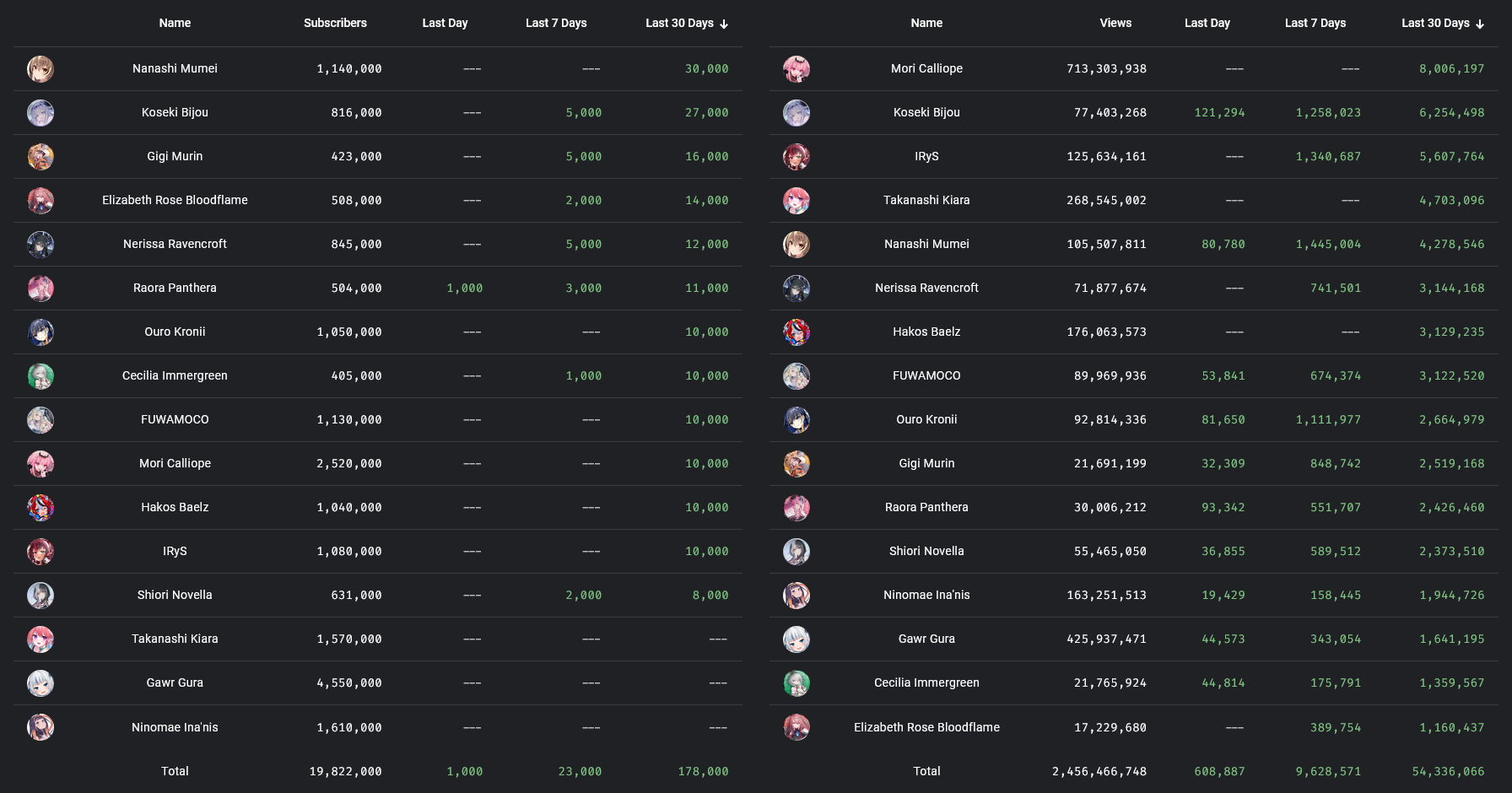The width and height of the screenshot is (1512, 793).
Task: Click Gawr Gura's avatar in subscribers table
Action: click(40, 683)
